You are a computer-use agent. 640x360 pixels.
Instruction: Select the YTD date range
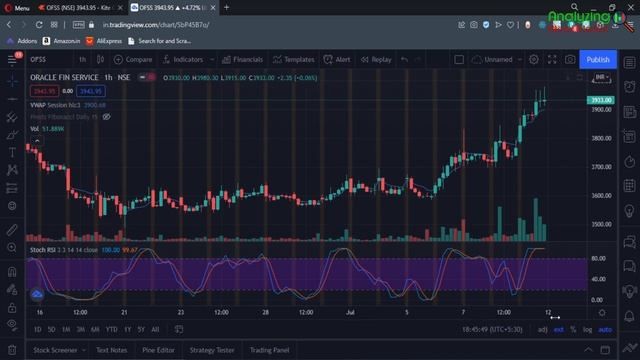click(111, 329)
